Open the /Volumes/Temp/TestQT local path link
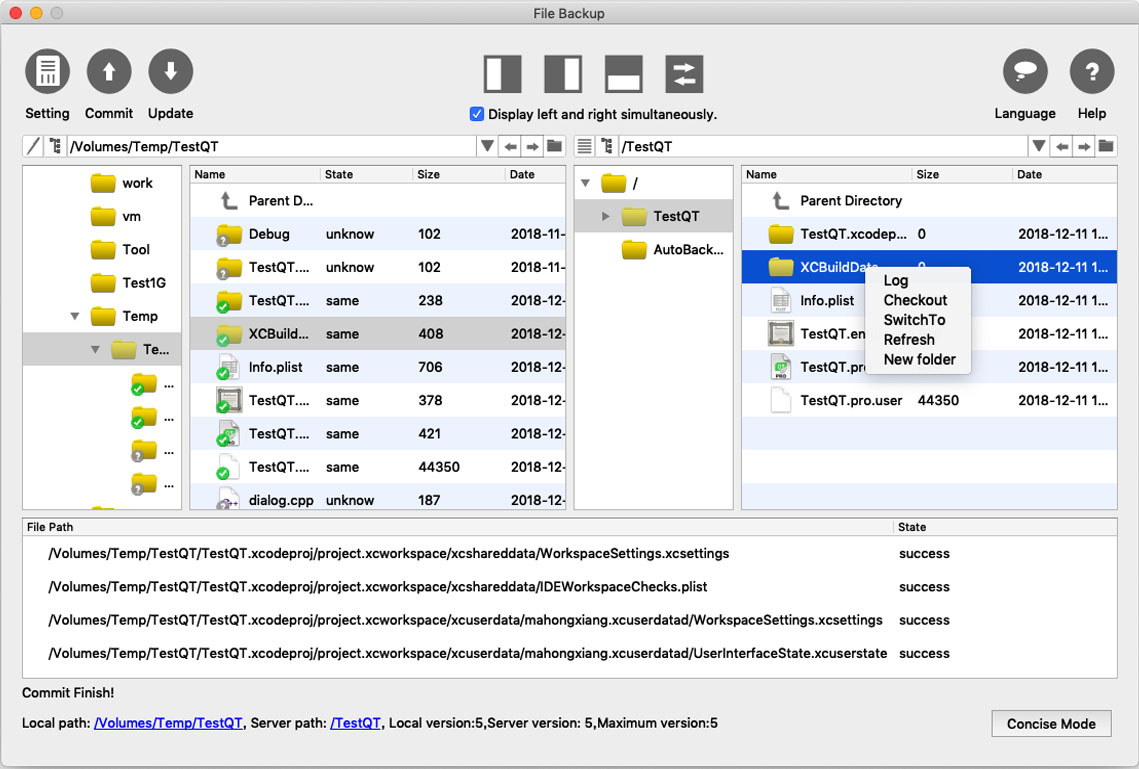Viewport: 1139px width, 769px height. pos(169,723)
